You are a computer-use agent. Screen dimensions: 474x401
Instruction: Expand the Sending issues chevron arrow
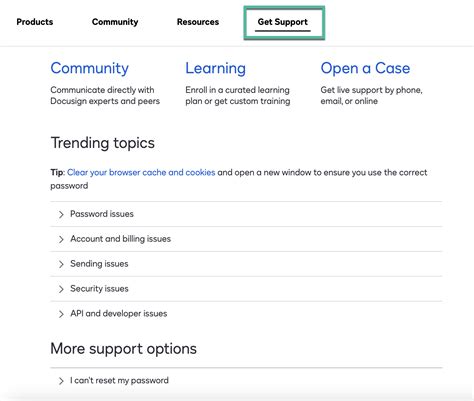point(61,264)
